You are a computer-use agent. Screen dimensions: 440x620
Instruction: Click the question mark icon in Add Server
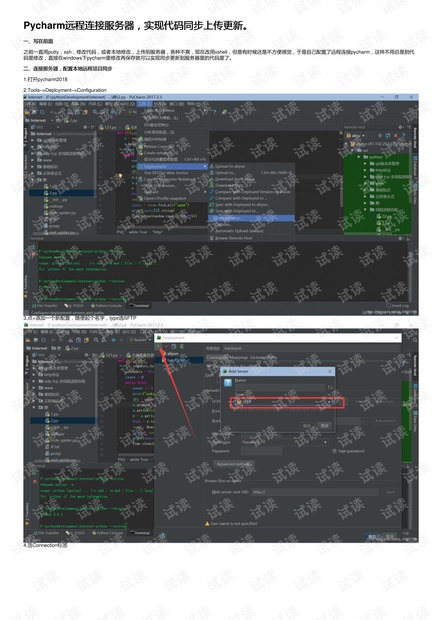pyautogui.click(x=228, y=383)
